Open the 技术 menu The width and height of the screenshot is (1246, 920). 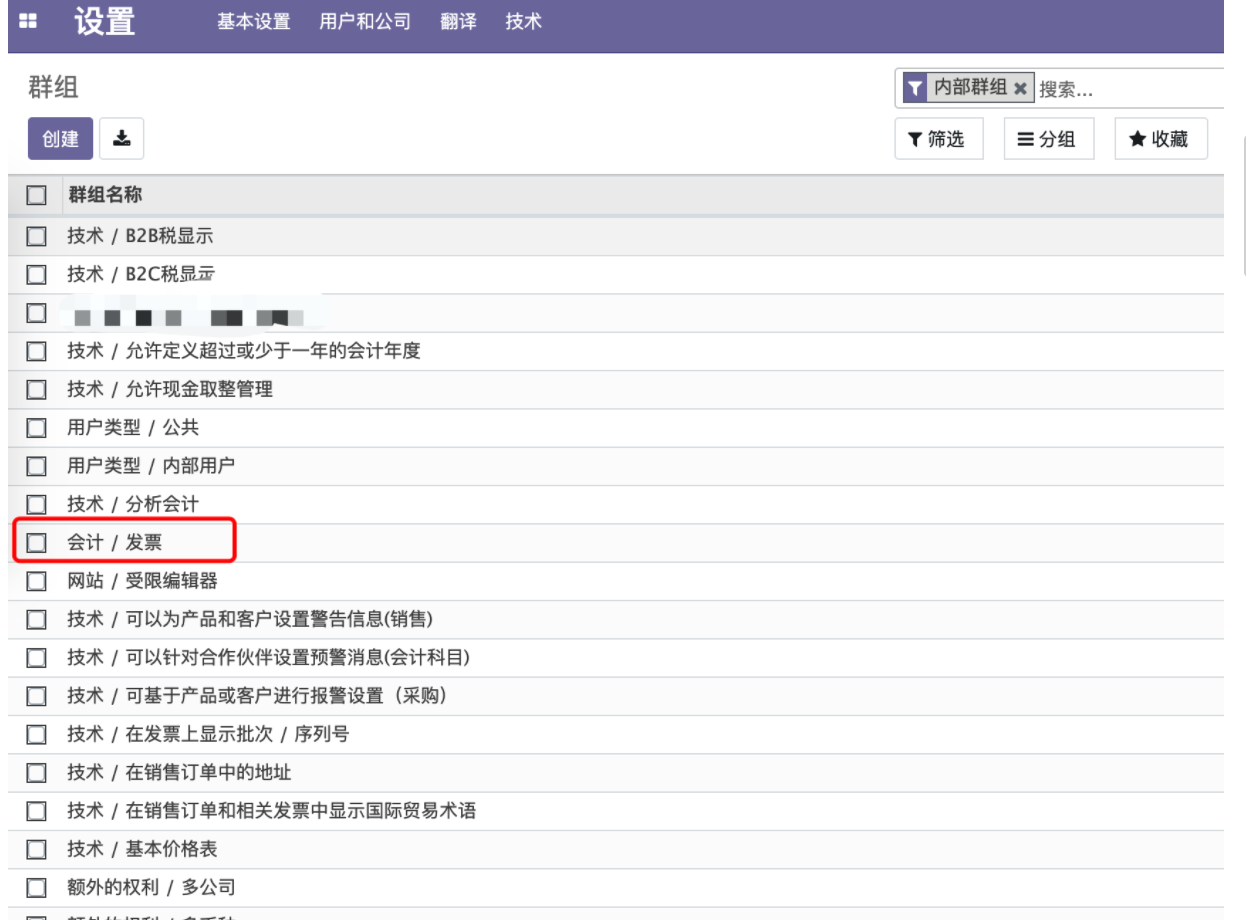[x=523, y=21]
